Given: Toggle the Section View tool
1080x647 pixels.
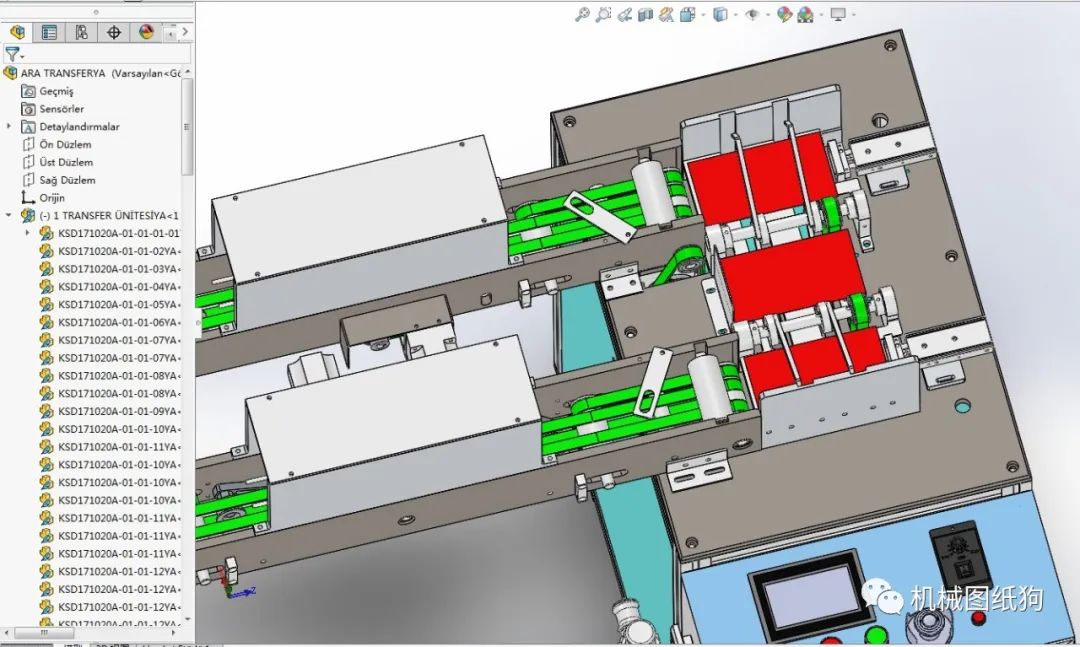Looking at the screenshot, I should tap(645, 14).
